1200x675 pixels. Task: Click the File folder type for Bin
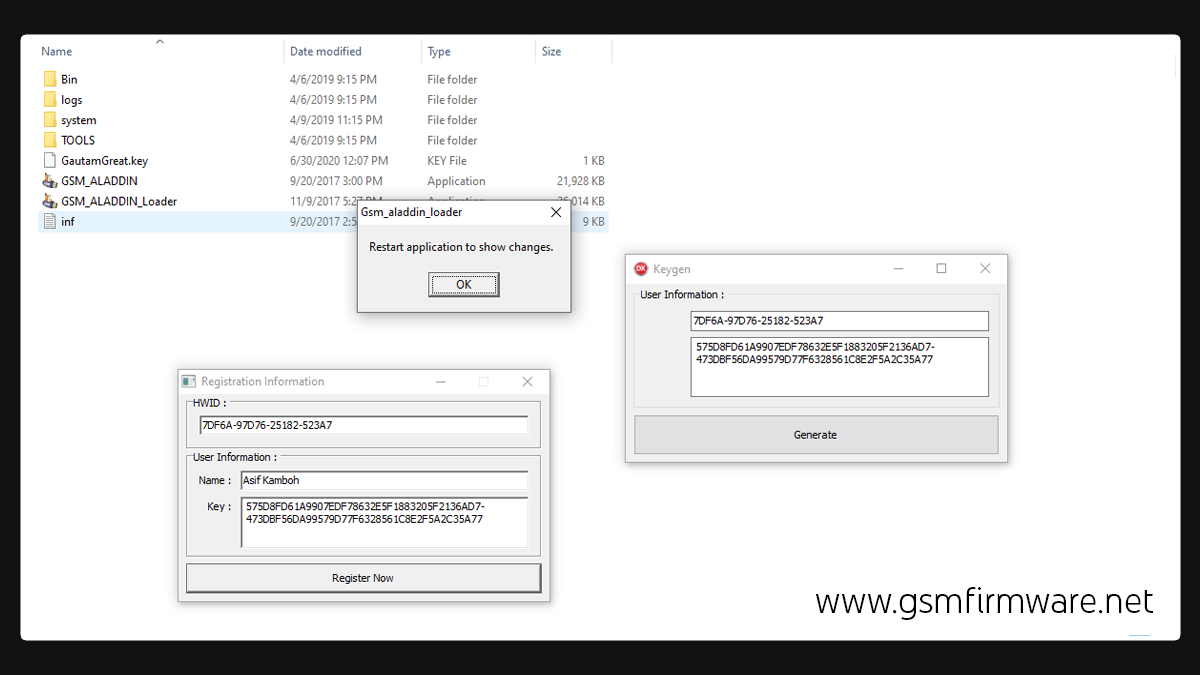(452, 79)
